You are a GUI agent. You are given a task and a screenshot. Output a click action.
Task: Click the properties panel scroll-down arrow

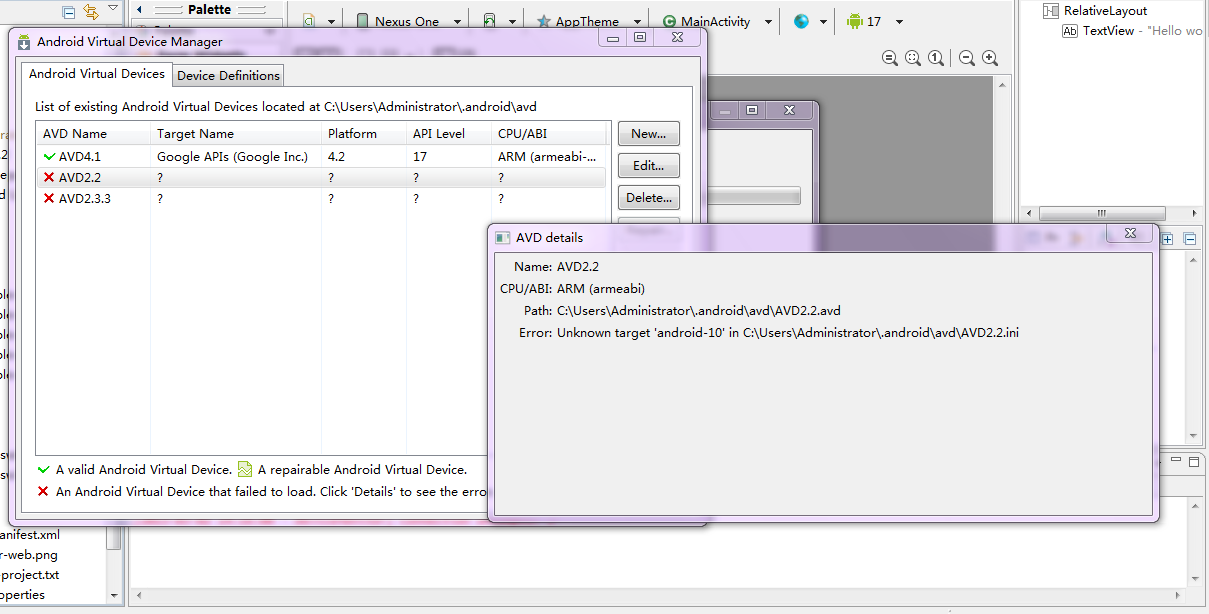(x=1193, y=435)
